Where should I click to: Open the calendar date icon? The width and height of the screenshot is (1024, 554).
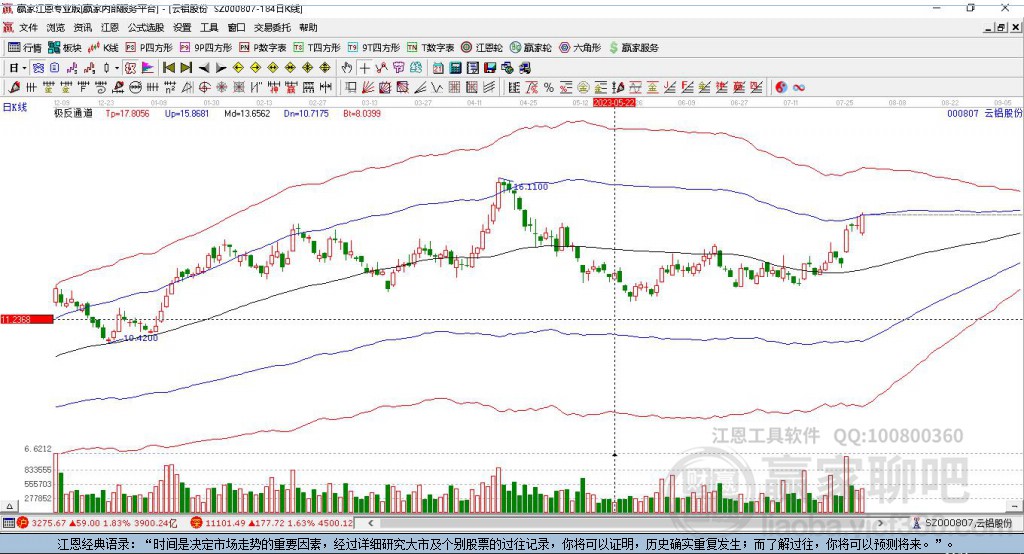coord(438,68)
